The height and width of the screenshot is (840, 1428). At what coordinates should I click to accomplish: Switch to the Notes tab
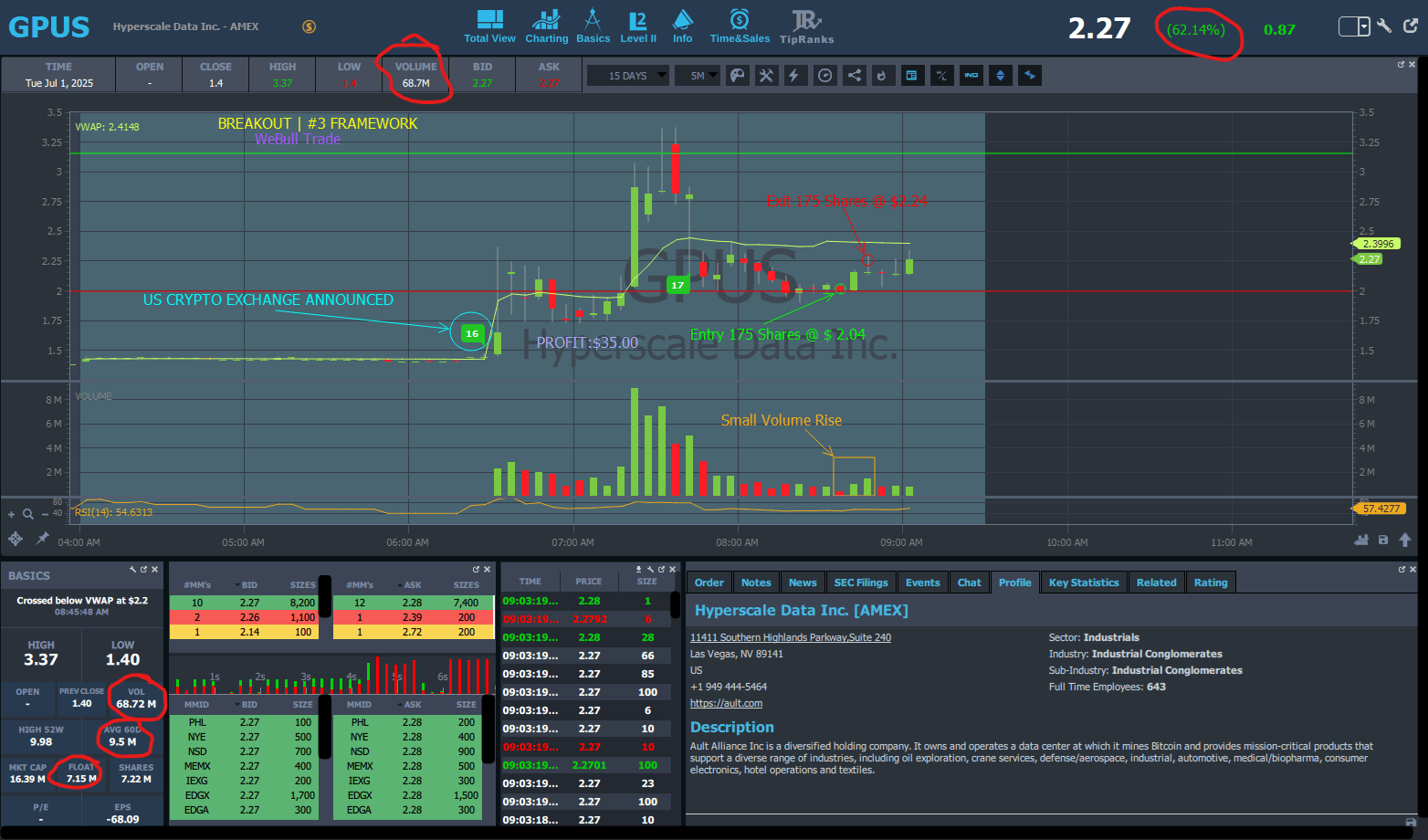click(x=756, y=583)
